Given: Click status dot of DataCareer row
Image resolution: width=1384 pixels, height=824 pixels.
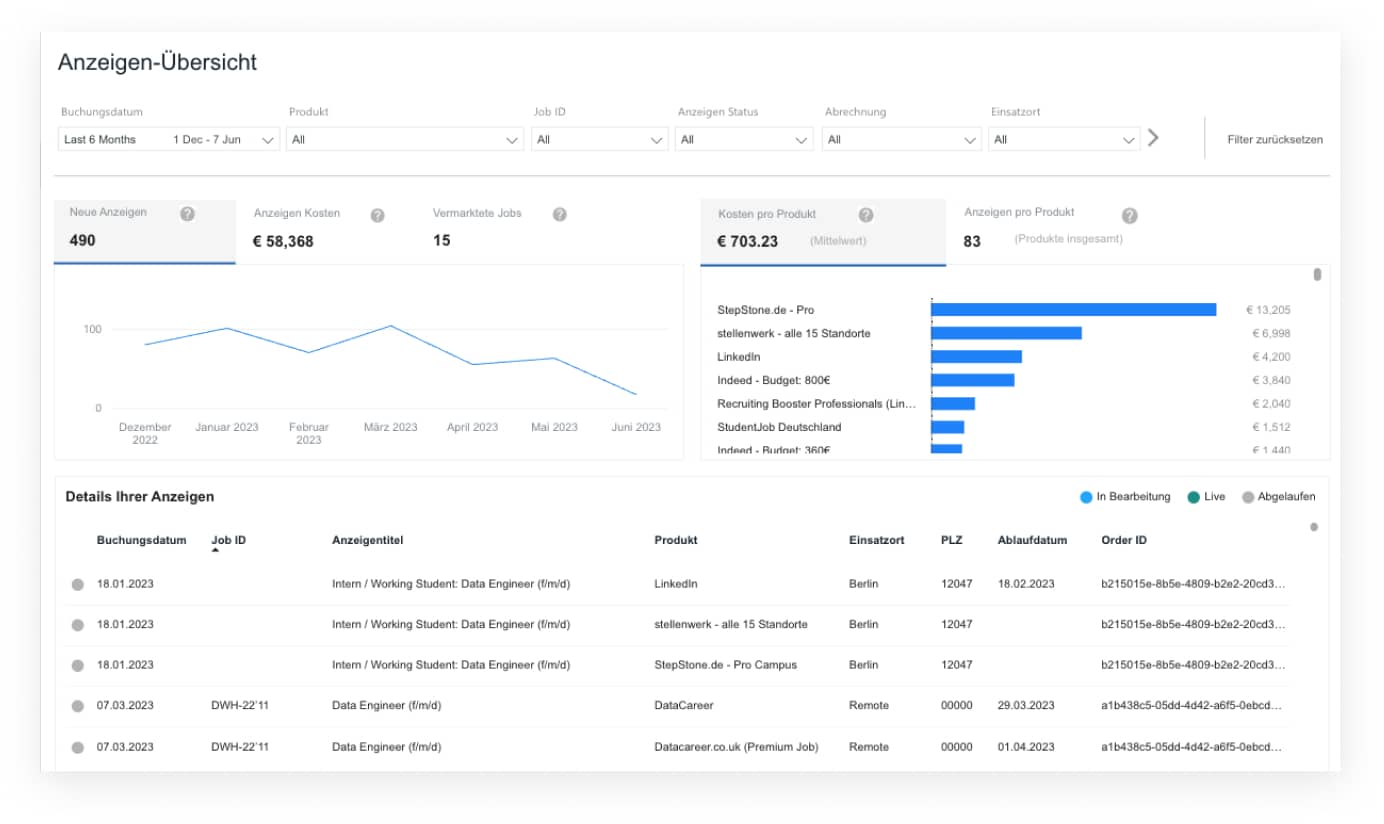Looking at the screenshot, I should [x=78, y=706].
